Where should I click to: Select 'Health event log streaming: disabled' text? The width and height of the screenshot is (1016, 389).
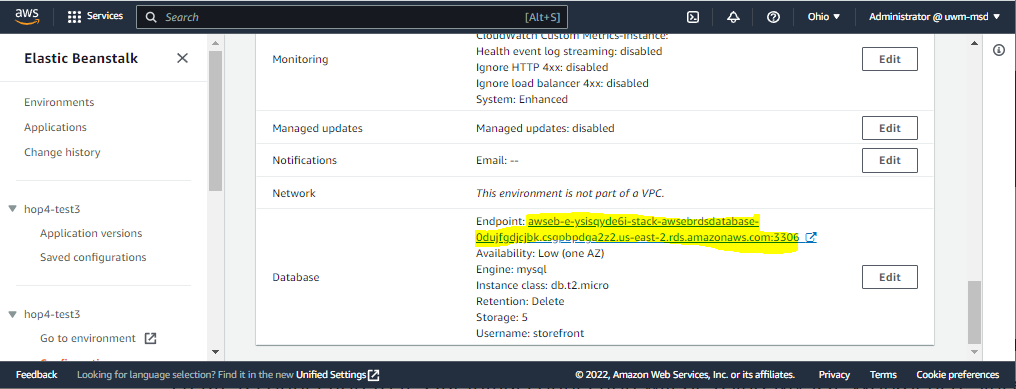[x=569, y=51]
